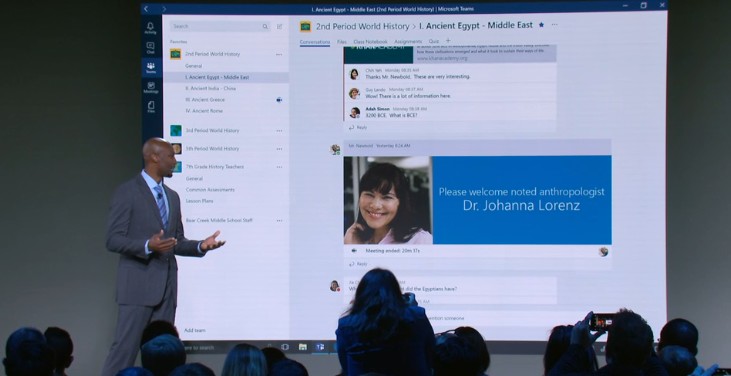
Task: Open the Class Notebook tab
Action: pyautogui.click(x=370, y=42)
